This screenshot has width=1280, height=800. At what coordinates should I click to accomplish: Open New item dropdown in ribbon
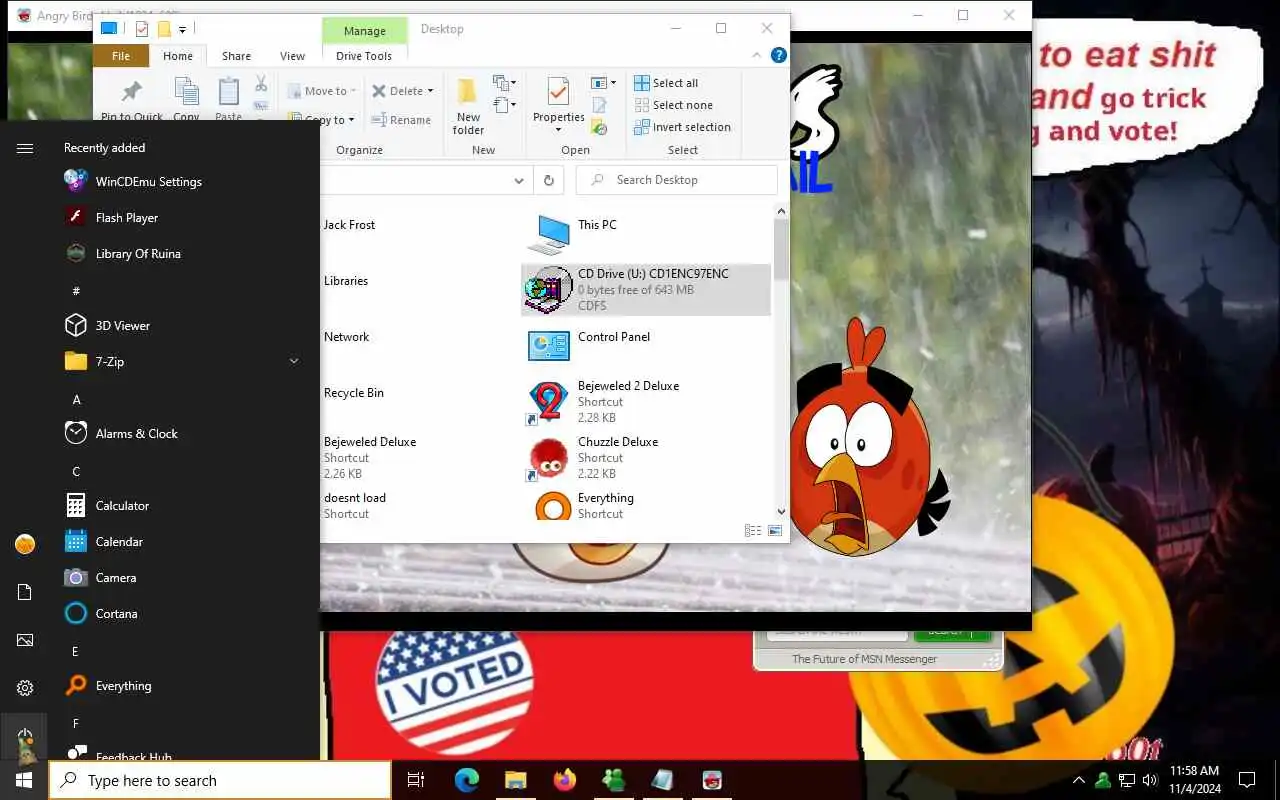[505, 82]
